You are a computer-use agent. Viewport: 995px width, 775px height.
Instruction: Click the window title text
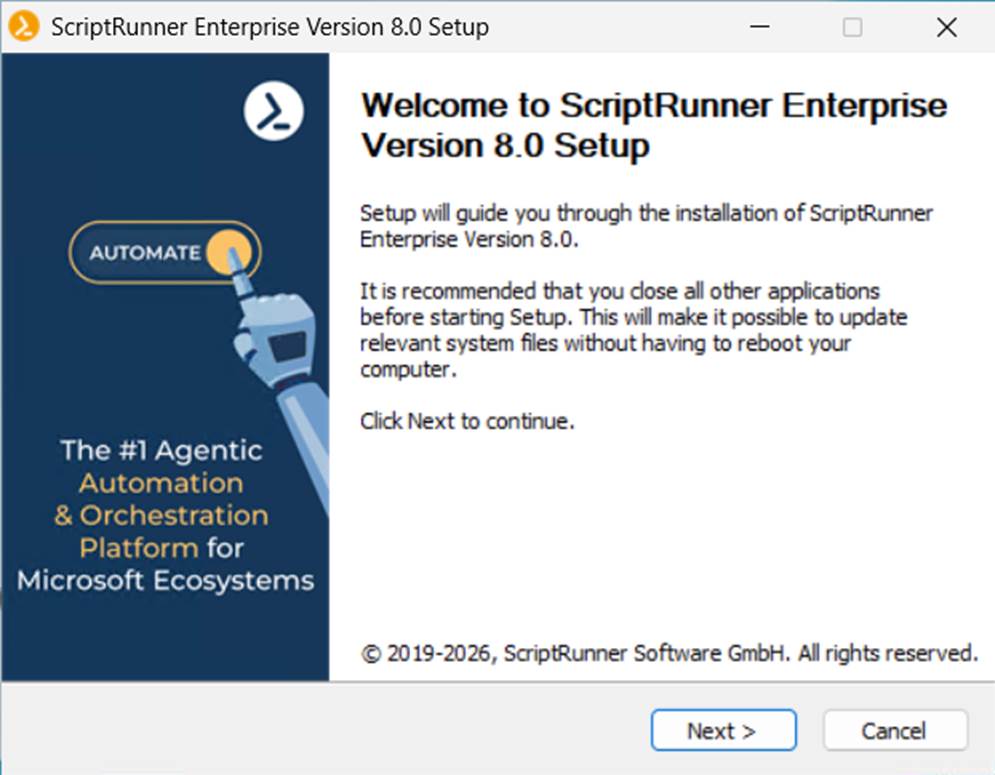(270, 27)
